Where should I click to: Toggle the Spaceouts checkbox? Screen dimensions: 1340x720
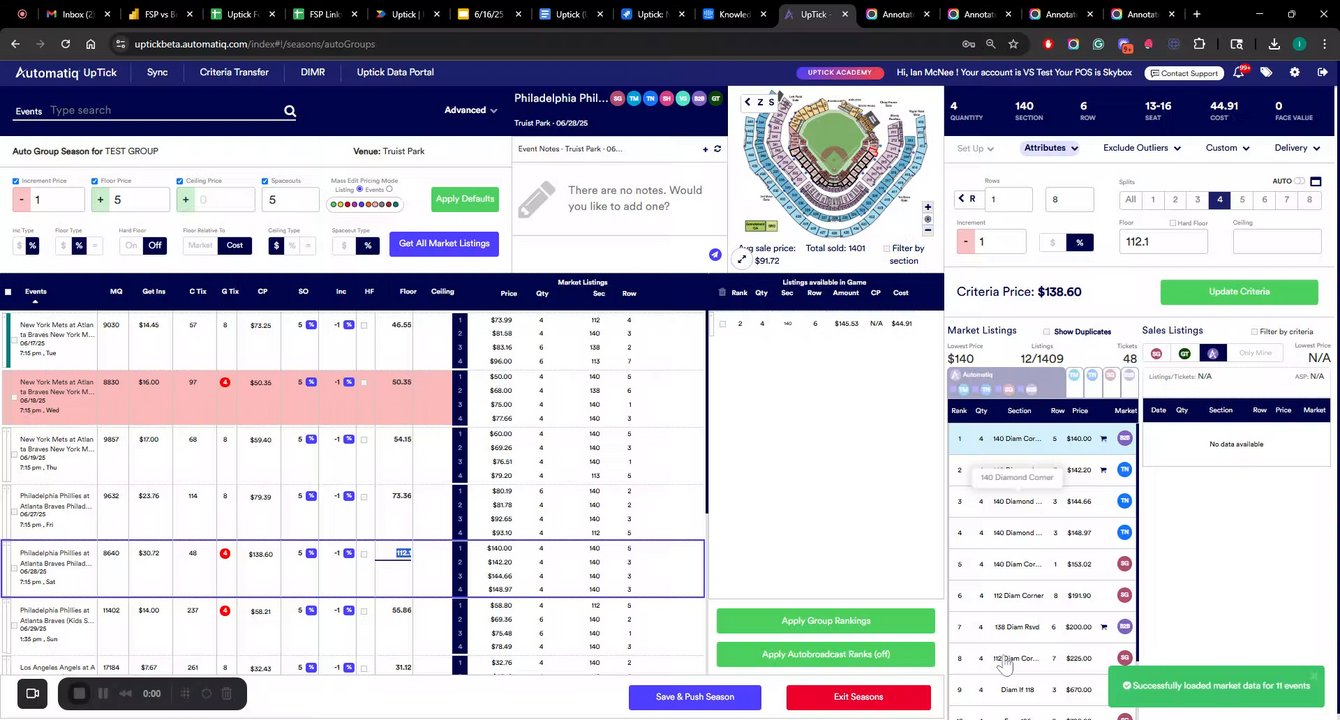pos(265,181)
